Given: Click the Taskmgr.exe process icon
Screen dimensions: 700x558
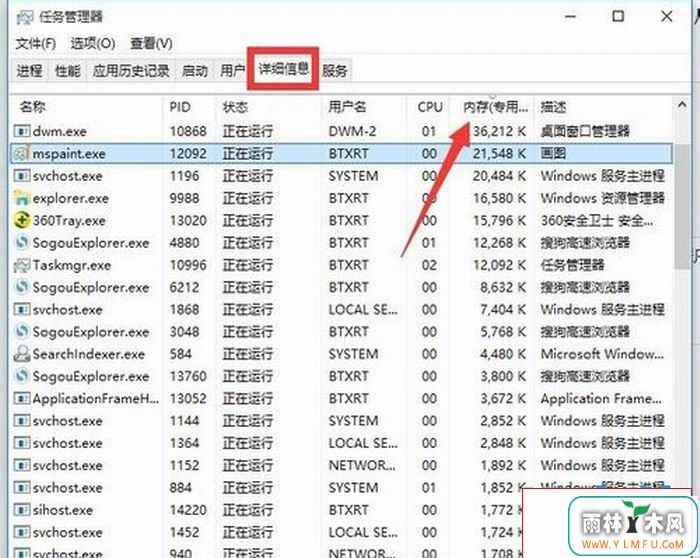Looking at the screenshot, I should (21, 265).
